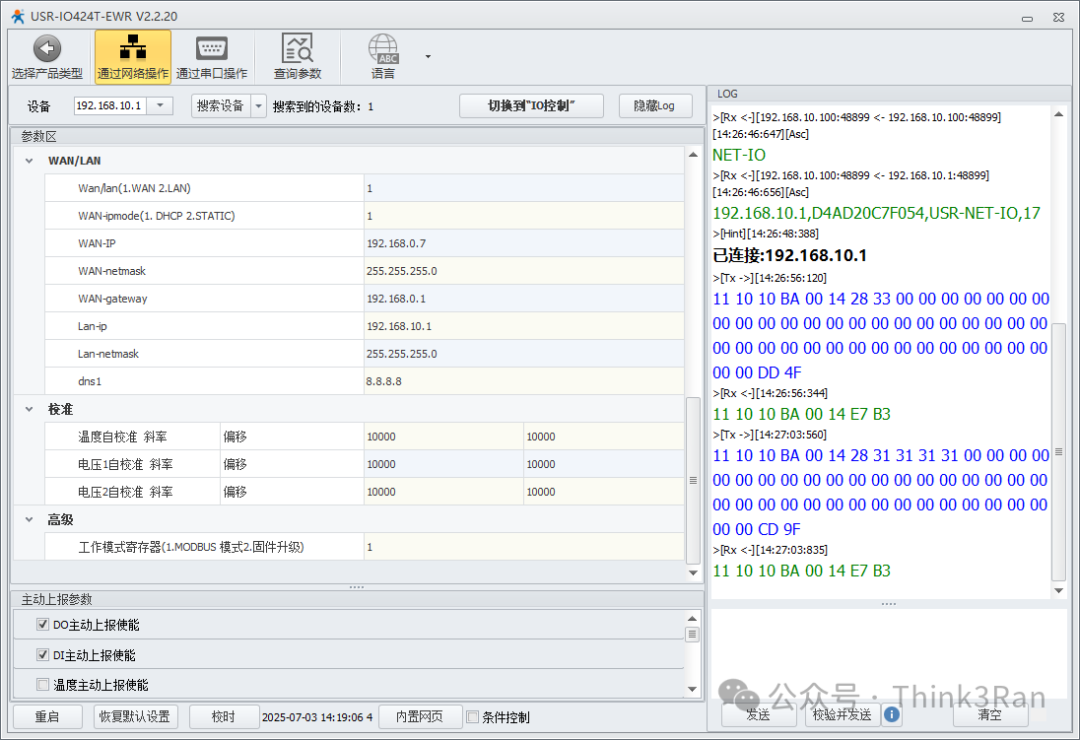The height and width of the screenshot is (740, 1080).
Task: Click the app logo in title bar
Action: click(17, 15)
